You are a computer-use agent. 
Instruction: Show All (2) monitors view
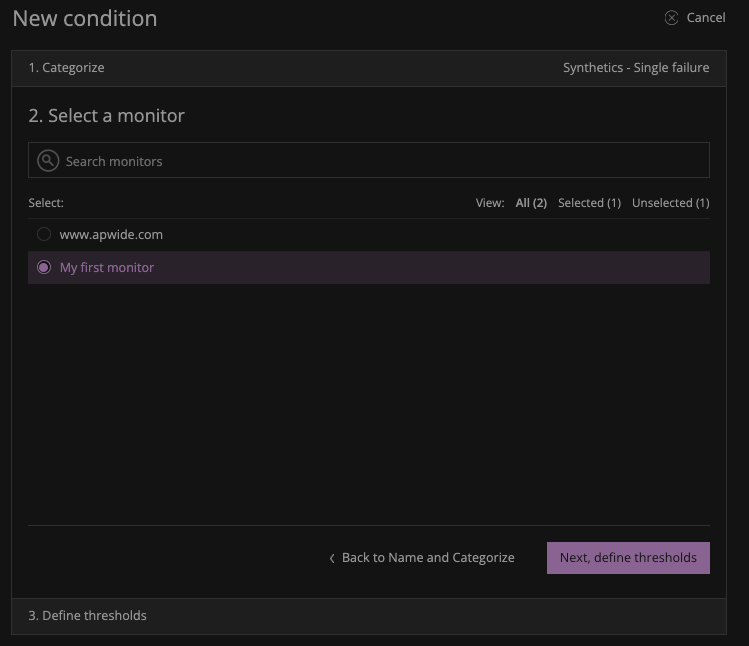(x=531, y=203)
